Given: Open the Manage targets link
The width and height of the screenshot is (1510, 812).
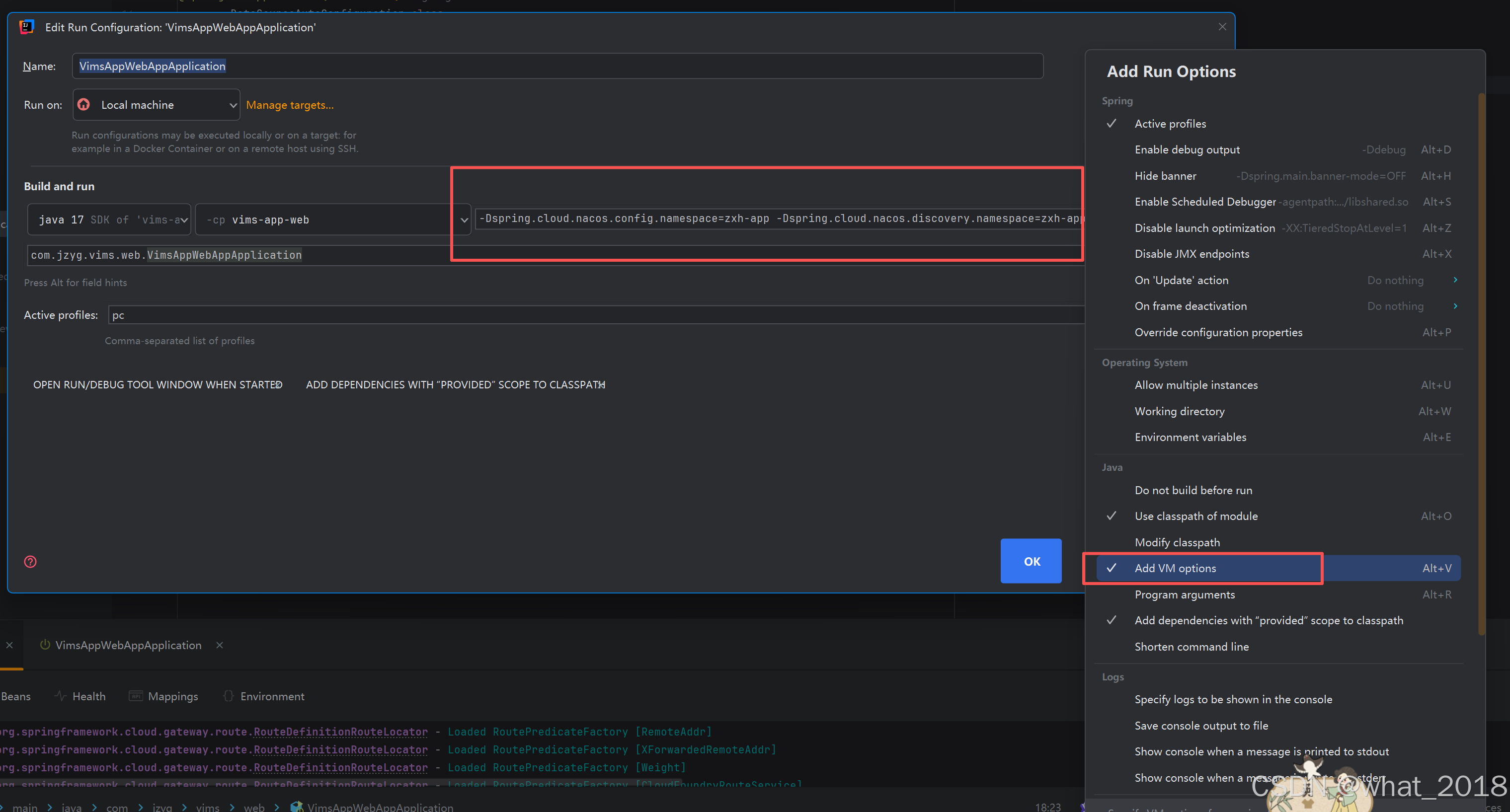Looking at the screenshot, I should (290, 105).
